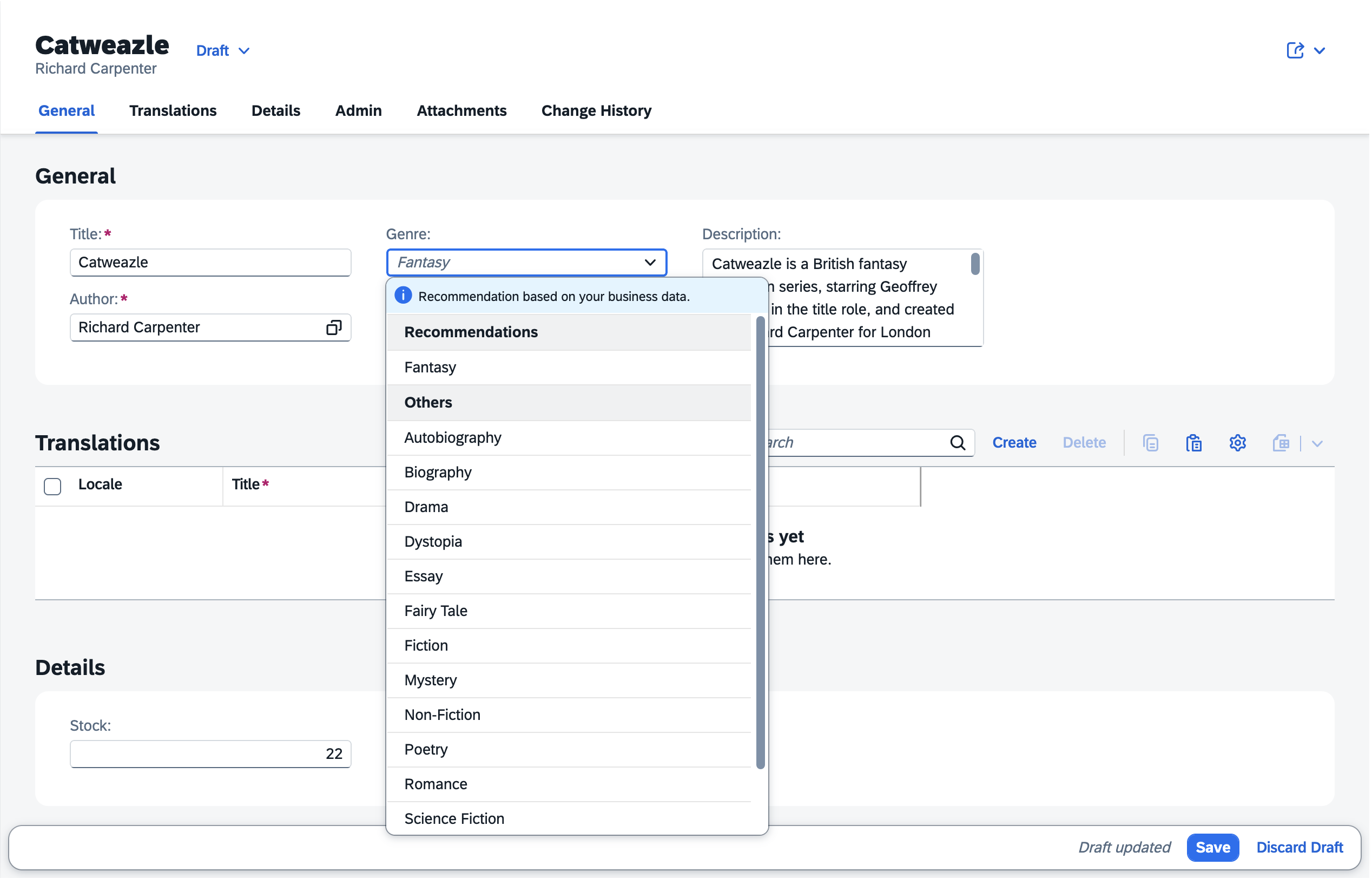Screen dimensions: 1372x878
Task: Select Fiction genre option
Action: pyautogui.click(x=570, y=647)
